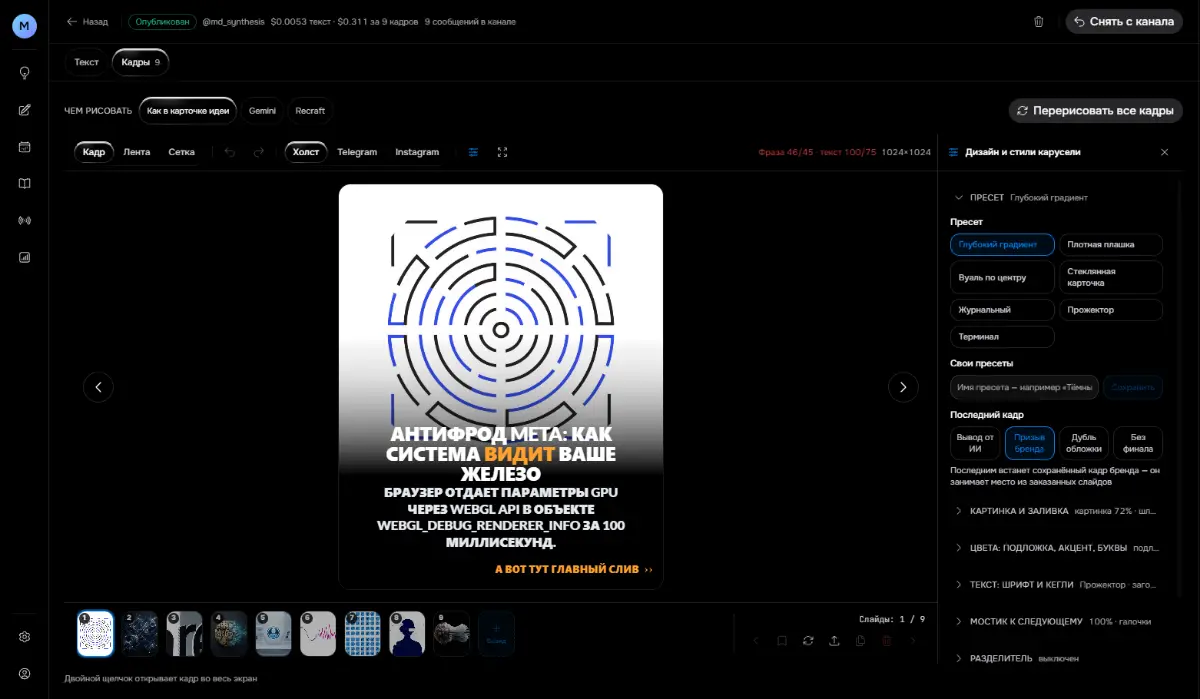
Task: Open the frame in fullscreen view
Action: pyautogui.click(x=502, y=152)
